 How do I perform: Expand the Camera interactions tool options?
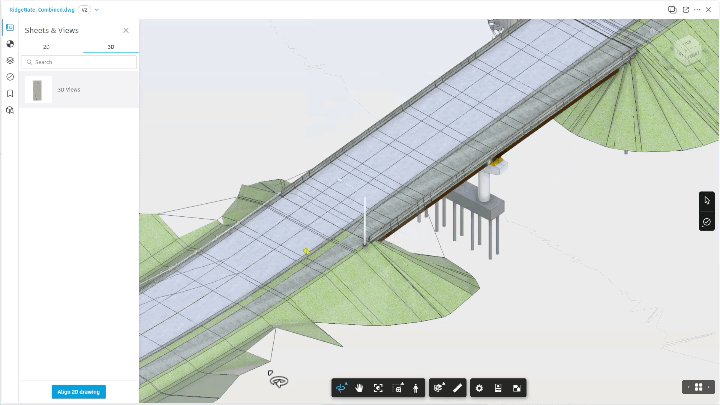pos(398,388)
